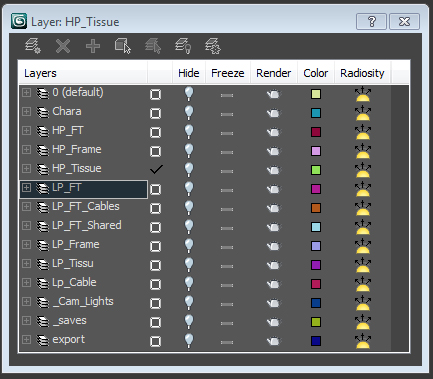Click Freeze/Unfreeze All Layers toolbar icon

(213, 46)
